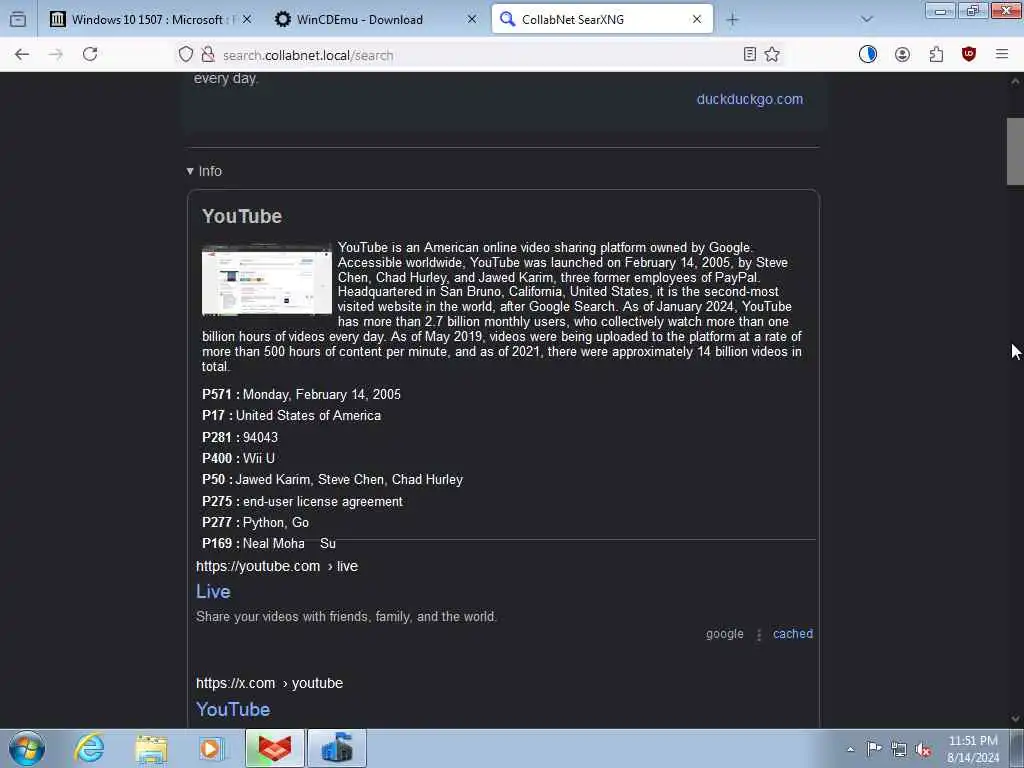Open a new tab with plus button

[732, 20]
